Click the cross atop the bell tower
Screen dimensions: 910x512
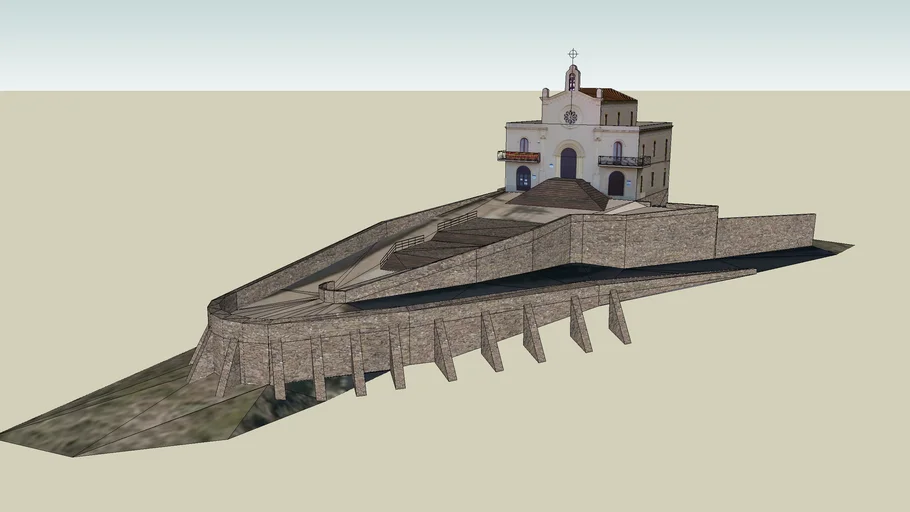click(x=573, y=55)
